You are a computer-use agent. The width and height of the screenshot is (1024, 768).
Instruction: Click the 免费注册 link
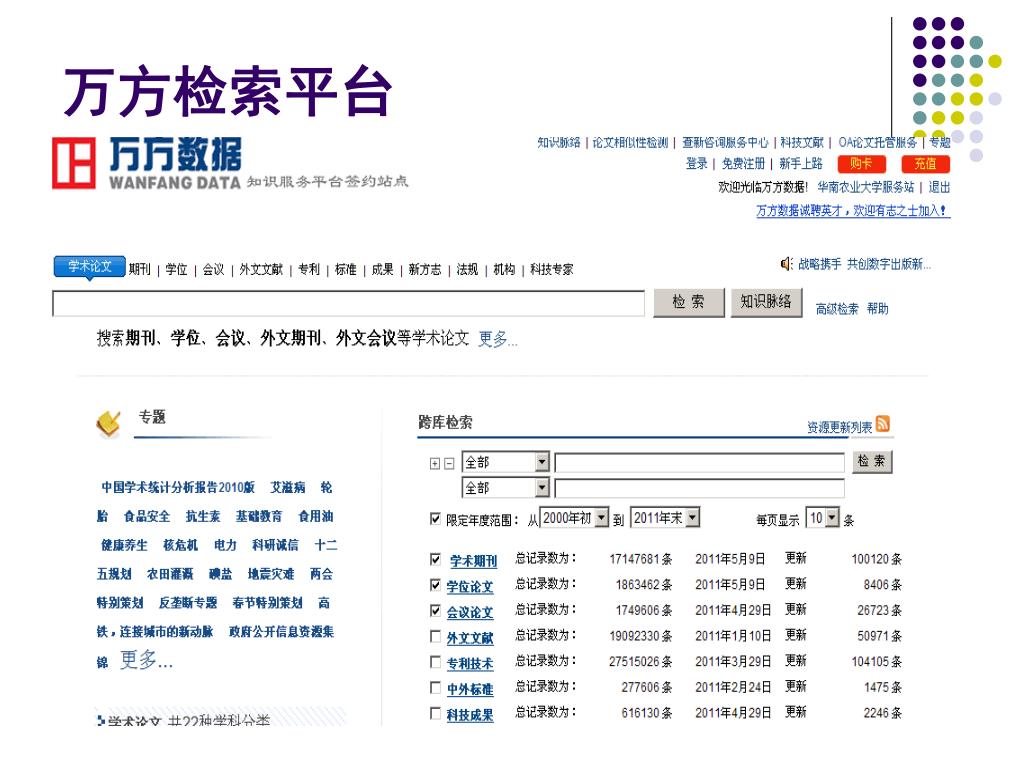coord(743,163)
